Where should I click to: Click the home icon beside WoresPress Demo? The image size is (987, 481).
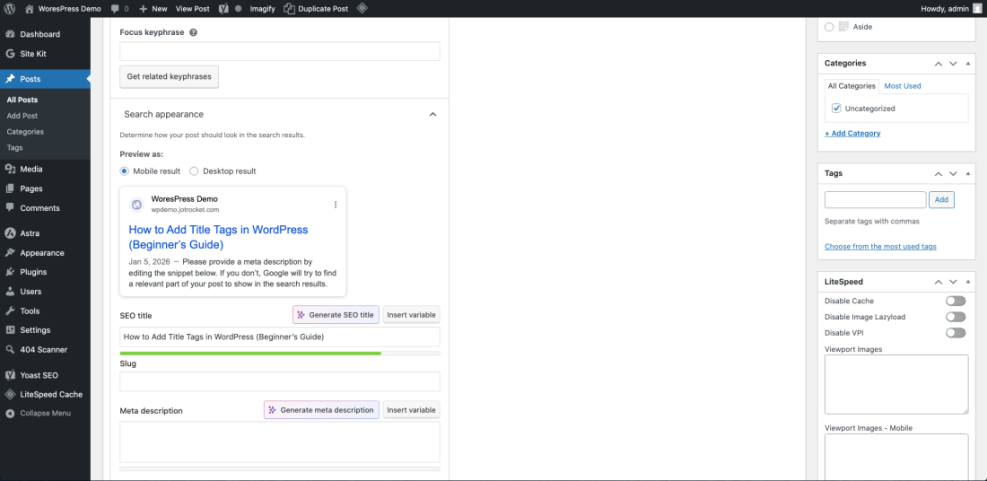pyautogui.click(x=30, y=9)
